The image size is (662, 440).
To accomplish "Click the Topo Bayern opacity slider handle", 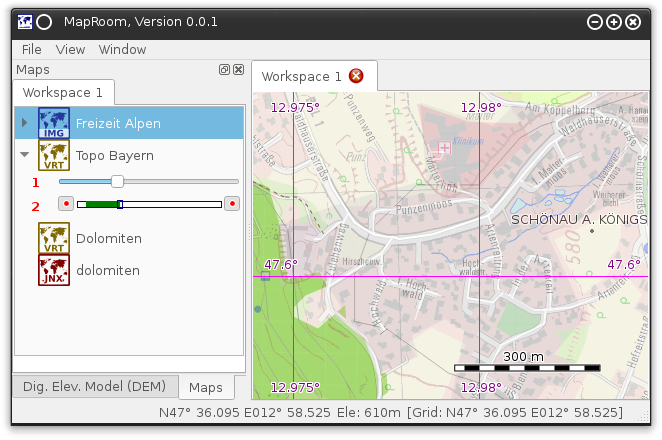I will pyautogui.click(x=117, y=181).
